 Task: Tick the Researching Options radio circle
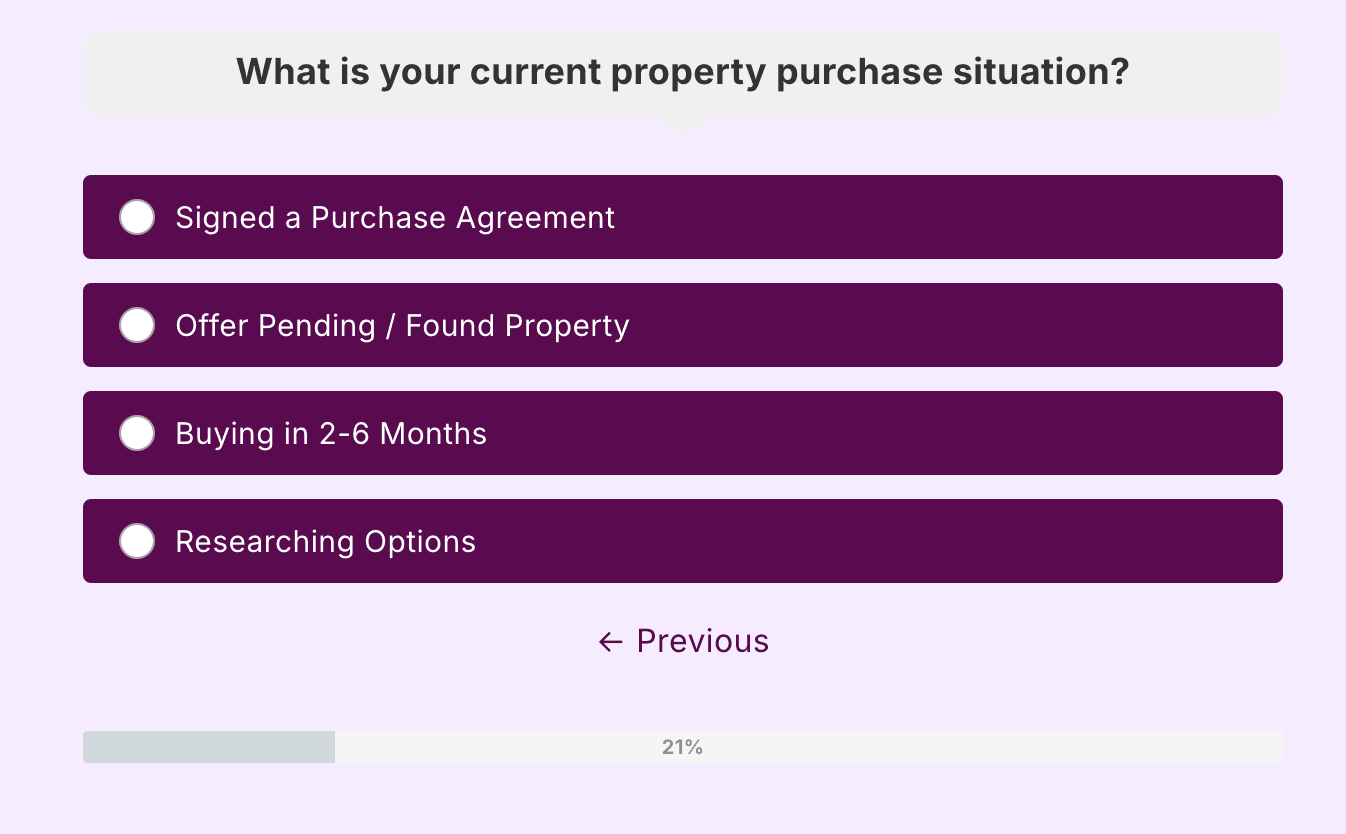(x=137, y=541)
